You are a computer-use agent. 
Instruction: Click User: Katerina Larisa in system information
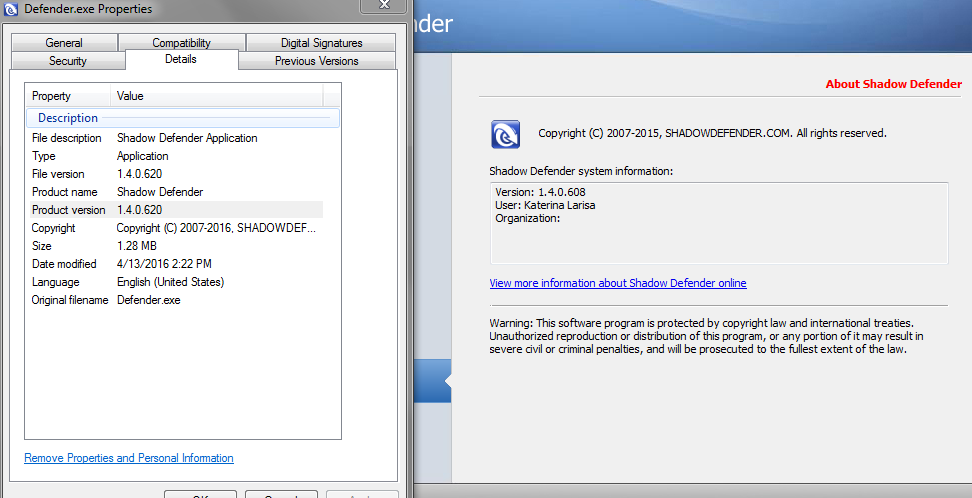546,205
